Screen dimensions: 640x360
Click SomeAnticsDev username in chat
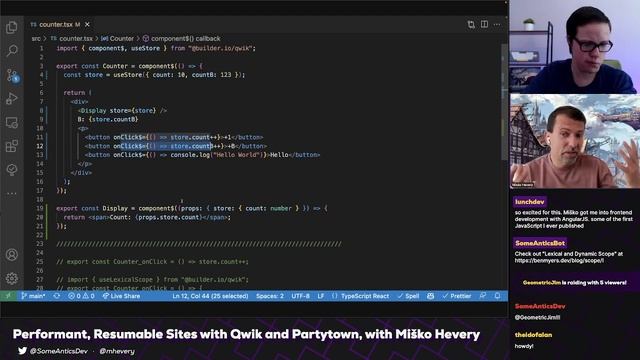click(540, 306)
